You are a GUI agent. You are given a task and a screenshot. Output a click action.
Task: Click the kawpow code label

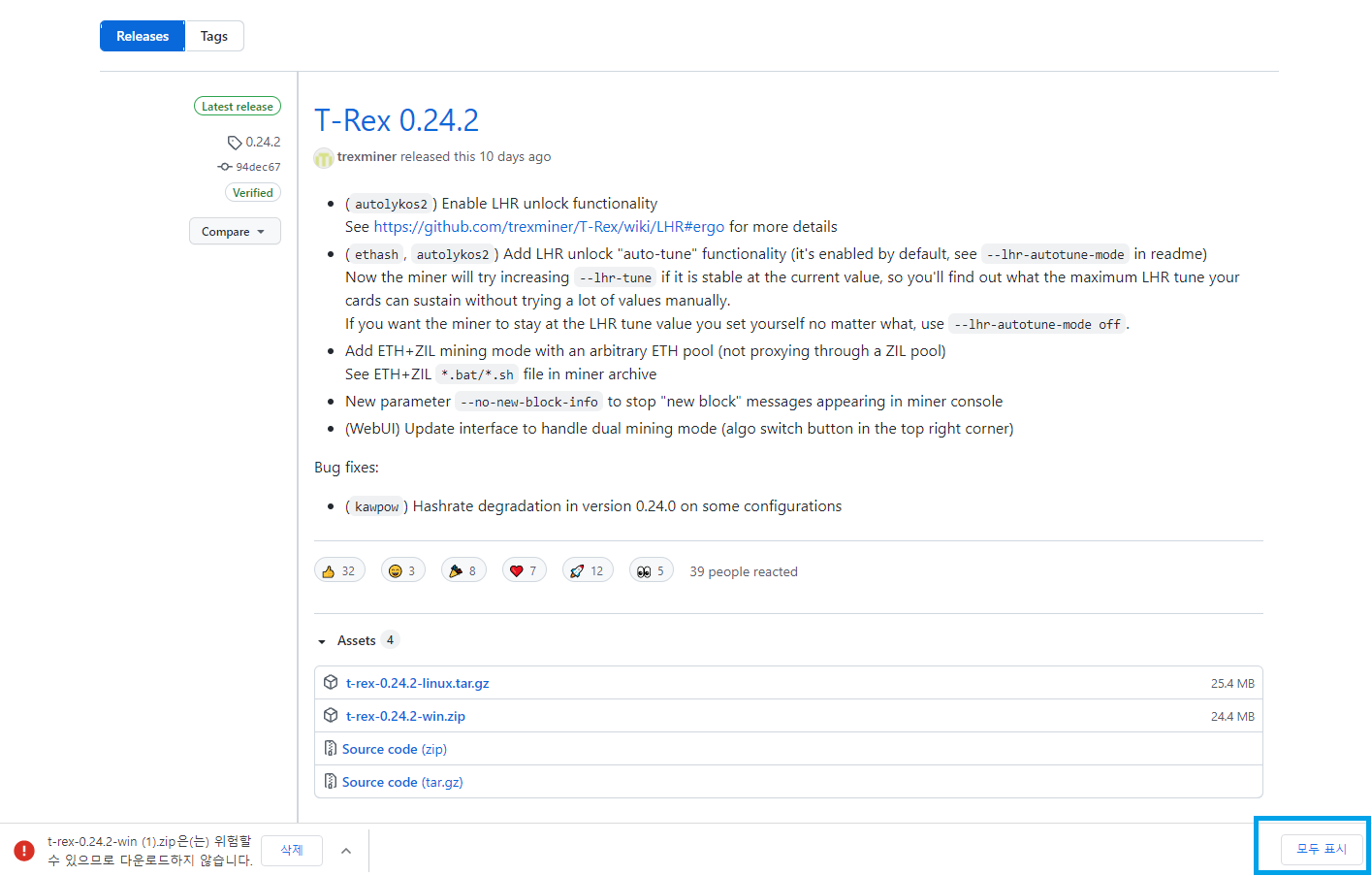(377, 506)
